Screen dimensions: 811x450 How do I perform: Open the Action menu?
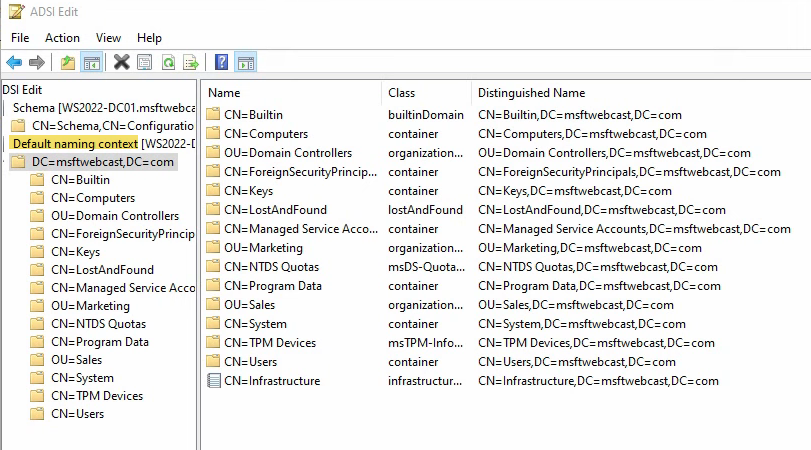pyautogui.click(x=62, y=38)
